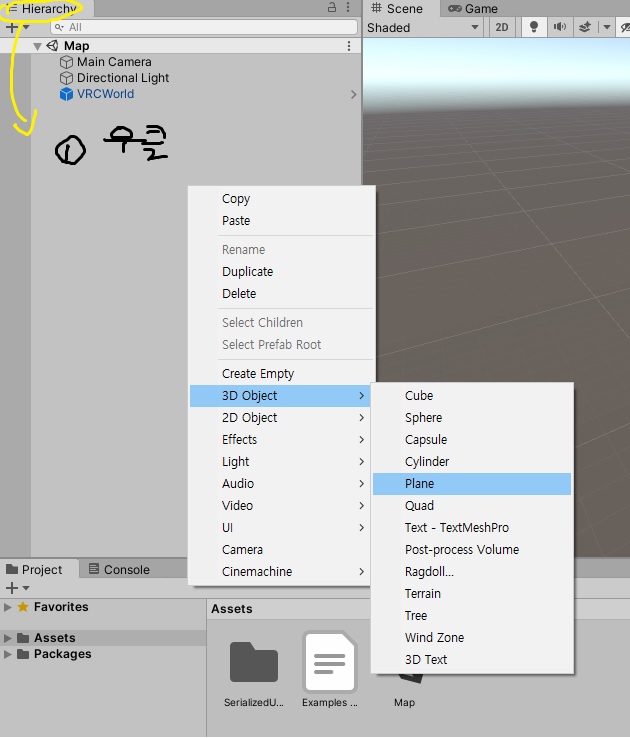Expand the Video submenu

pos(280,505)
